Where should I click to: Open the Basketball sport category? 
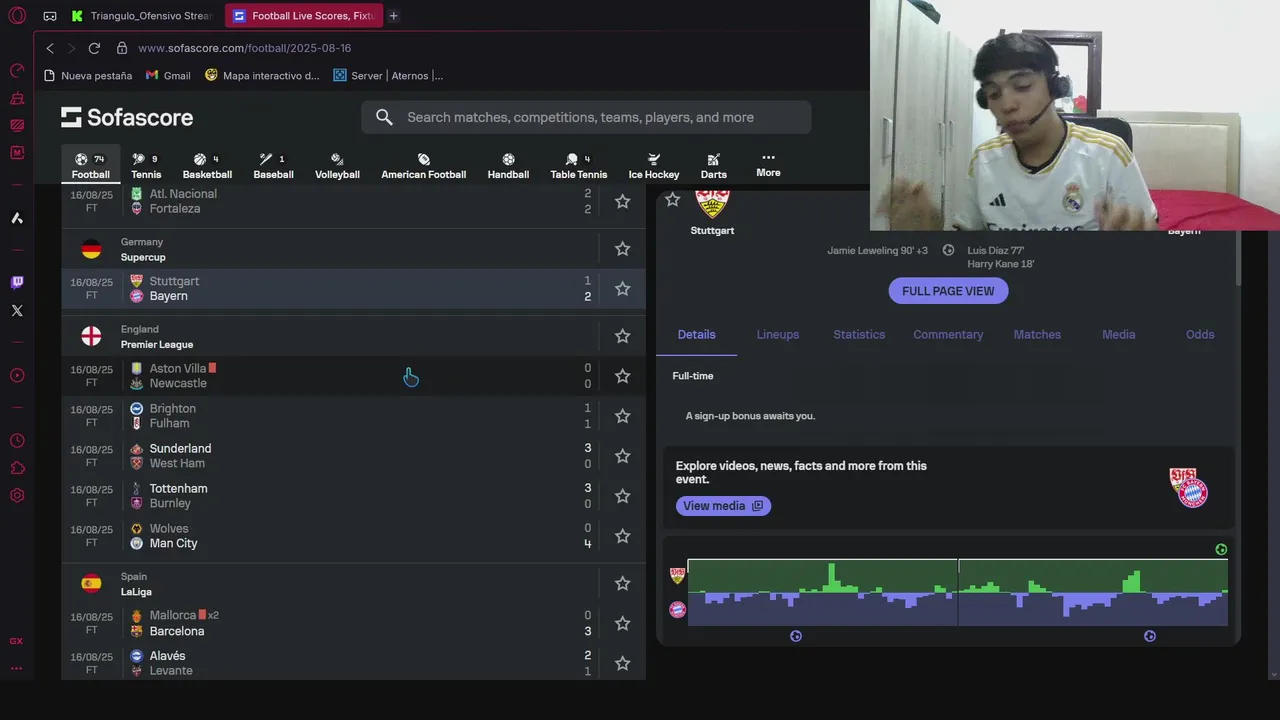tap(207, 166)
